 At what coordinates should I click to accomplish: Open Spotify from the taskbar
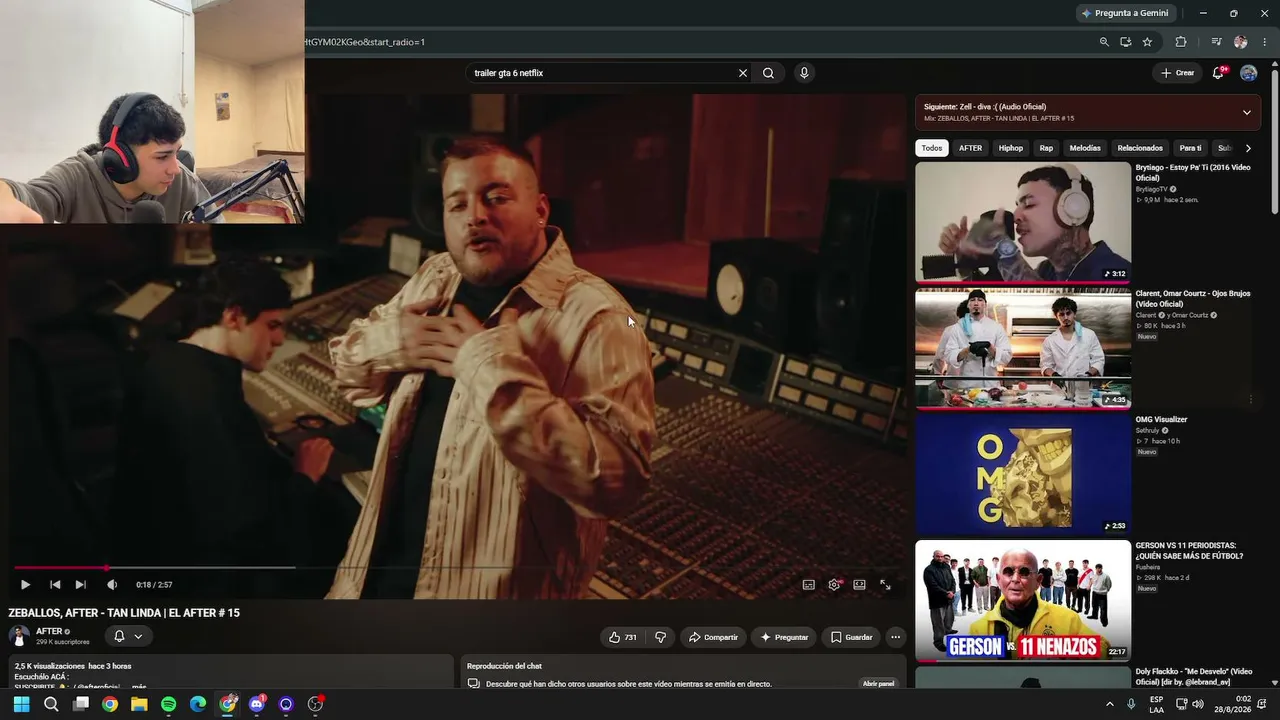(x=169, y=704)
